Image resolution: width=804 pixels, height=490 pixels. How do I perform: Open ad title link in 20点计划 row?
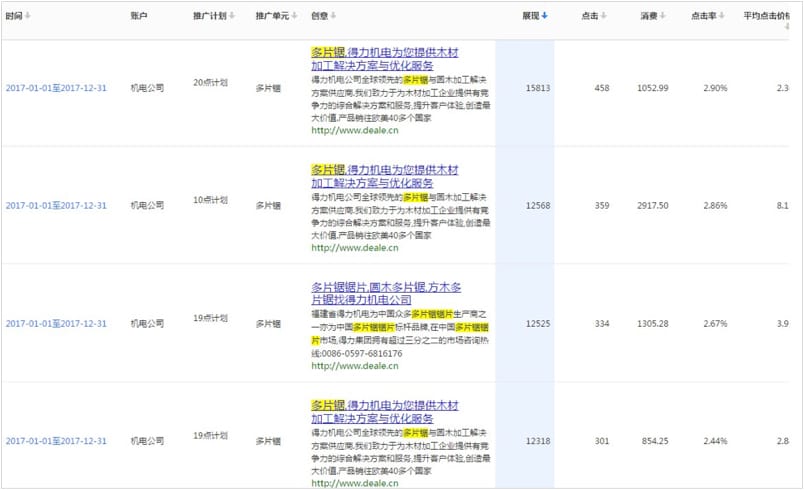click(385, 59)
